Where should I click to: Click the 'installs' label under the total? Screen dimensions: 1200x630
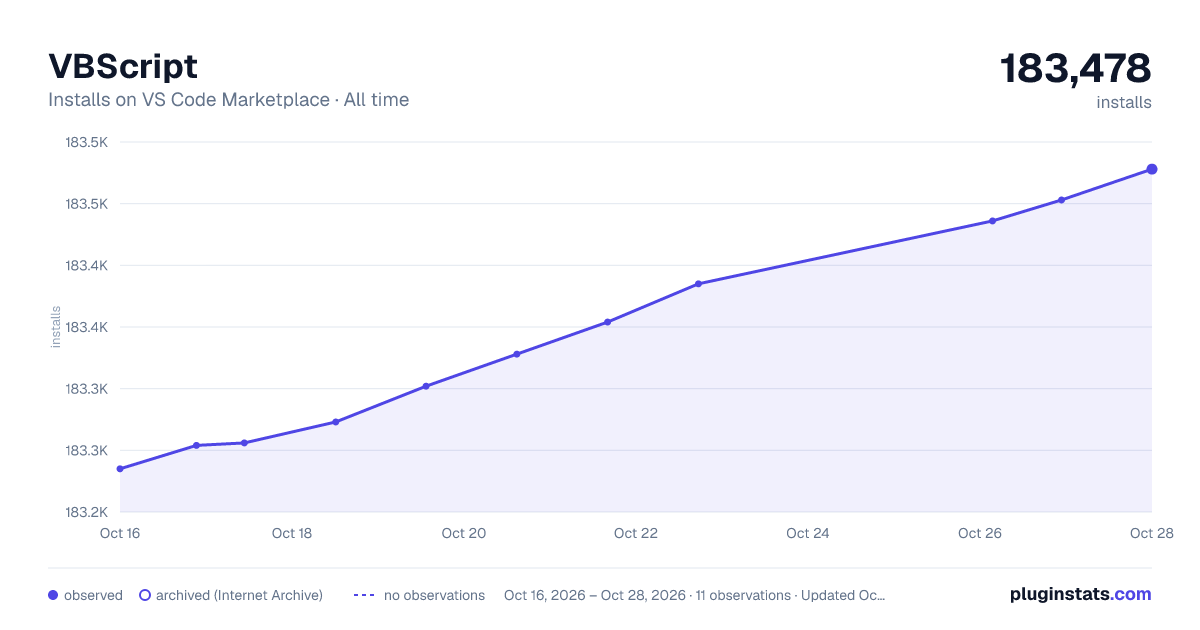(x=1124, y=102)
